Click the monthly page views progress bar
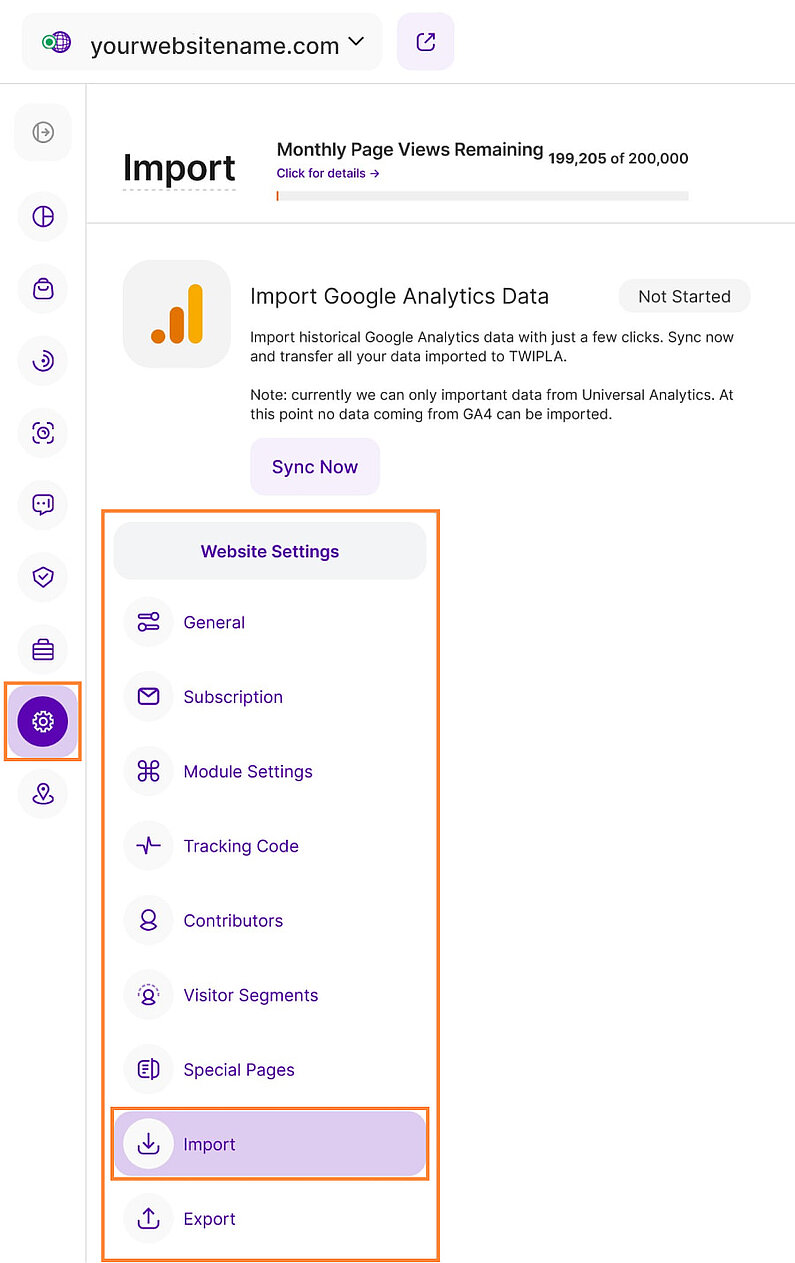Screen dimensions: 795x1263 pyautogui.click(x=482, y=195)
